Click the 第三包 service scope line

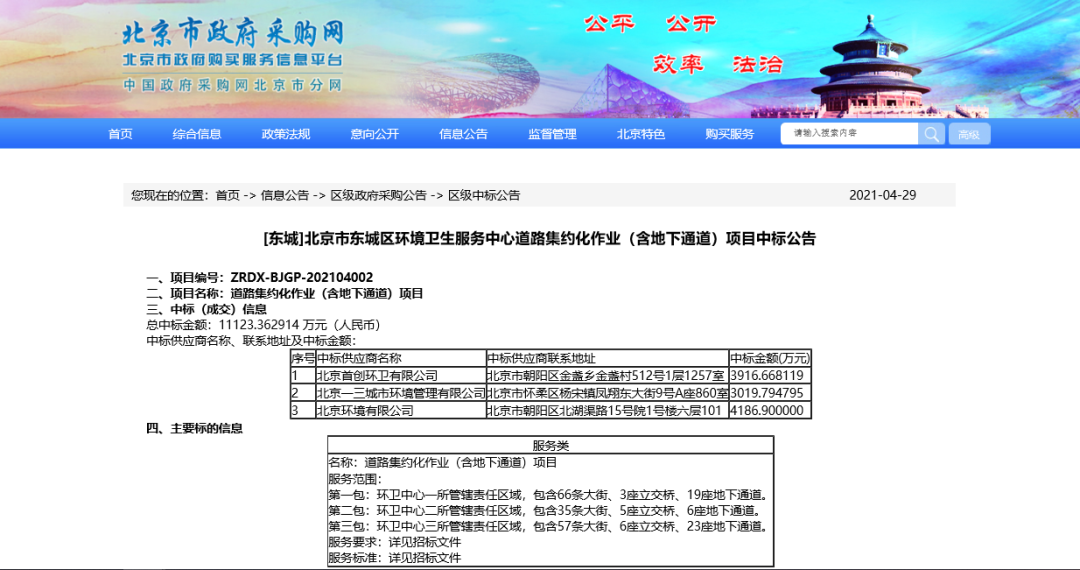pyautogui.click(x=548, y=527)
